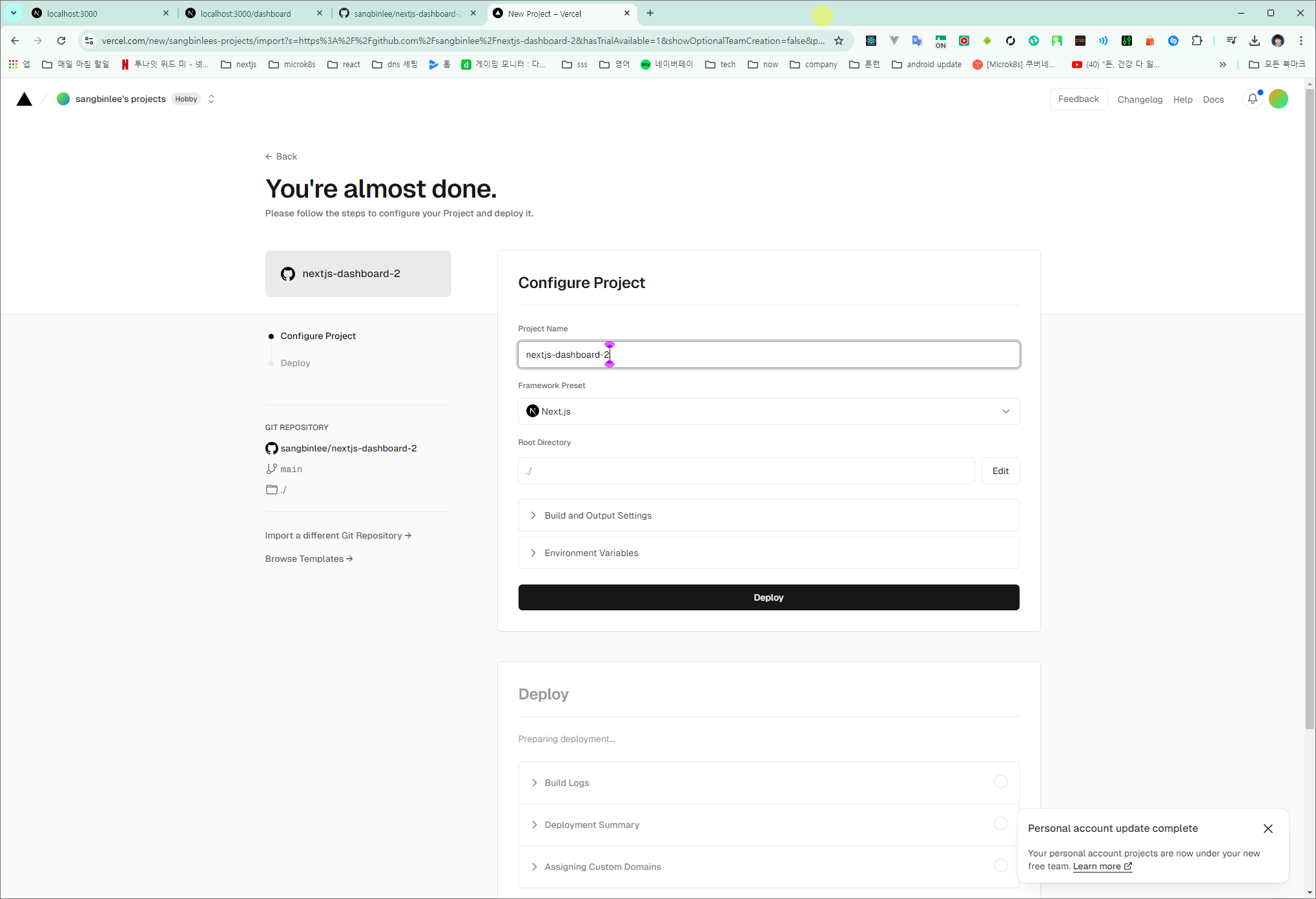Screen dimensions: 1316x899
Task: Click the user avatar in header
Action: pos(1278,99)
